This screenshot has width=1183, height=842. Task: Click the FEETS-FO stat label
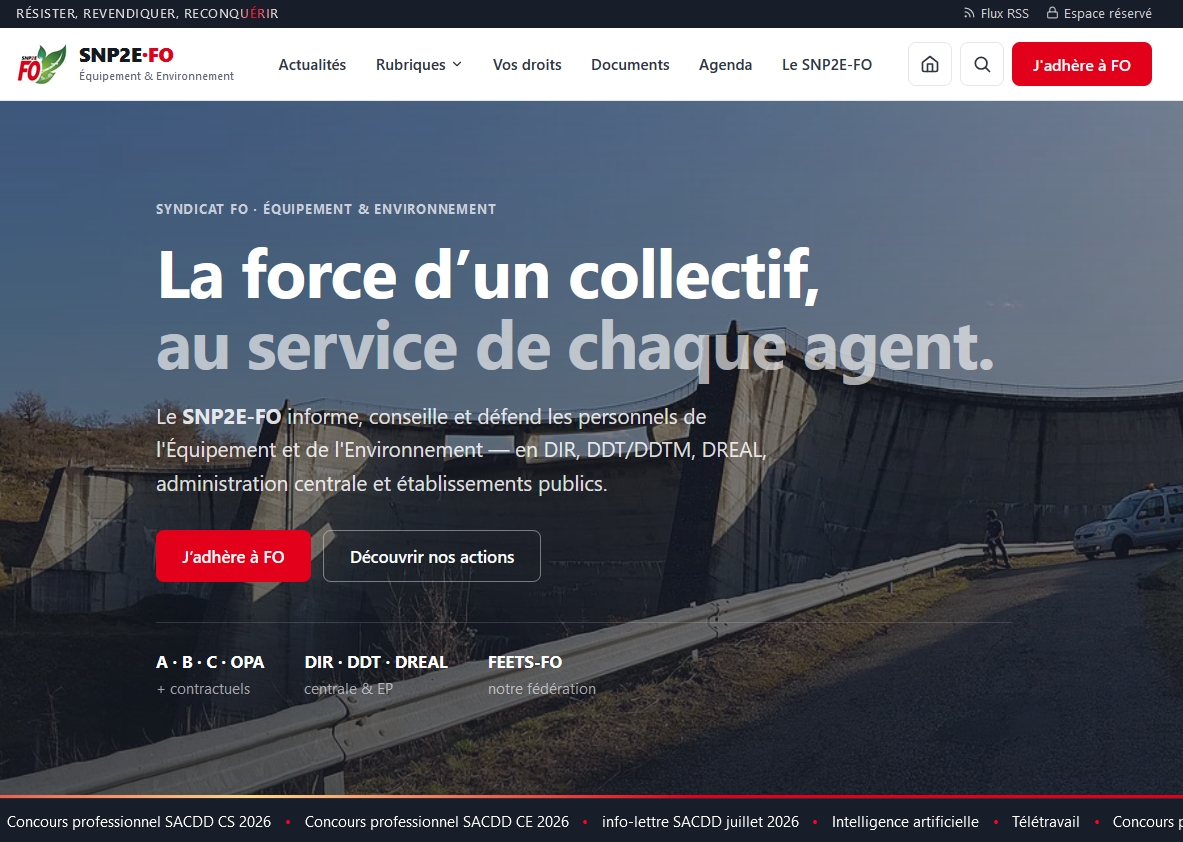click(x=525, y=662)
